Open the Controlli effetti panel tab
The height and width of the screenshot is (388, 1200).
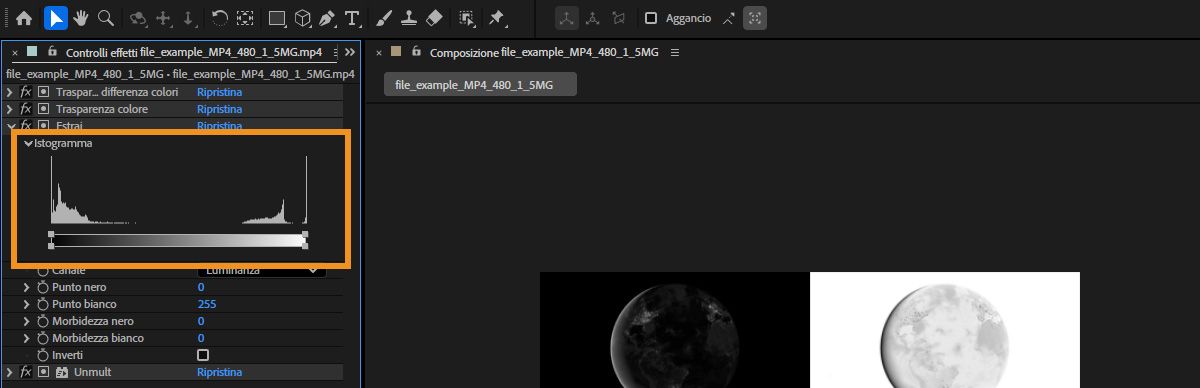pyautogui.click(x=195, y=52)
